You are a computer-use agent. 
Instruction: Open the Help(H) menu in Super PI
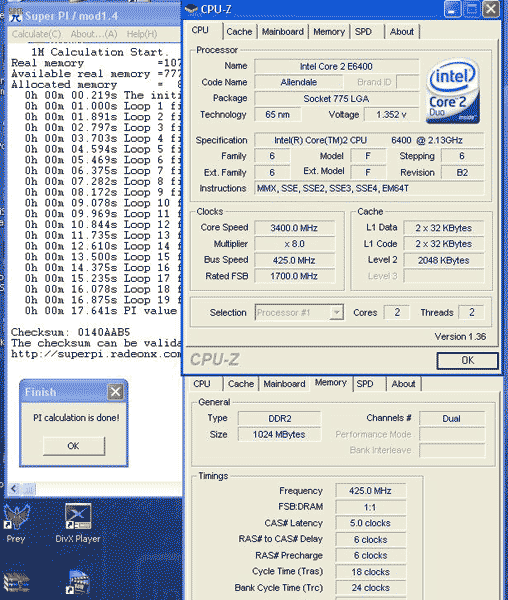(x=142, y=34)
